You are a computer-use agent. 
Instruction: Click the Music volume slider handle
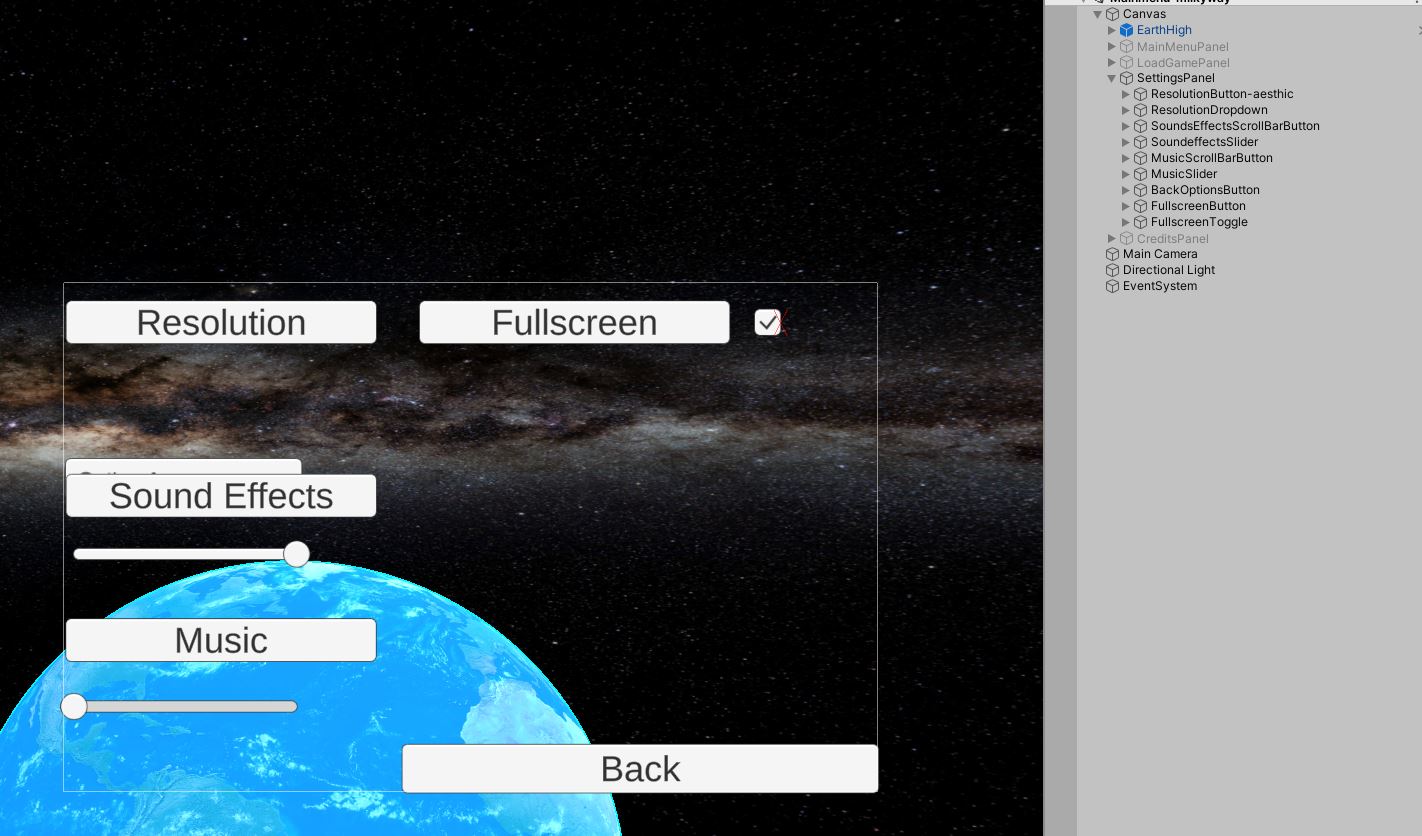click(74, 707)
